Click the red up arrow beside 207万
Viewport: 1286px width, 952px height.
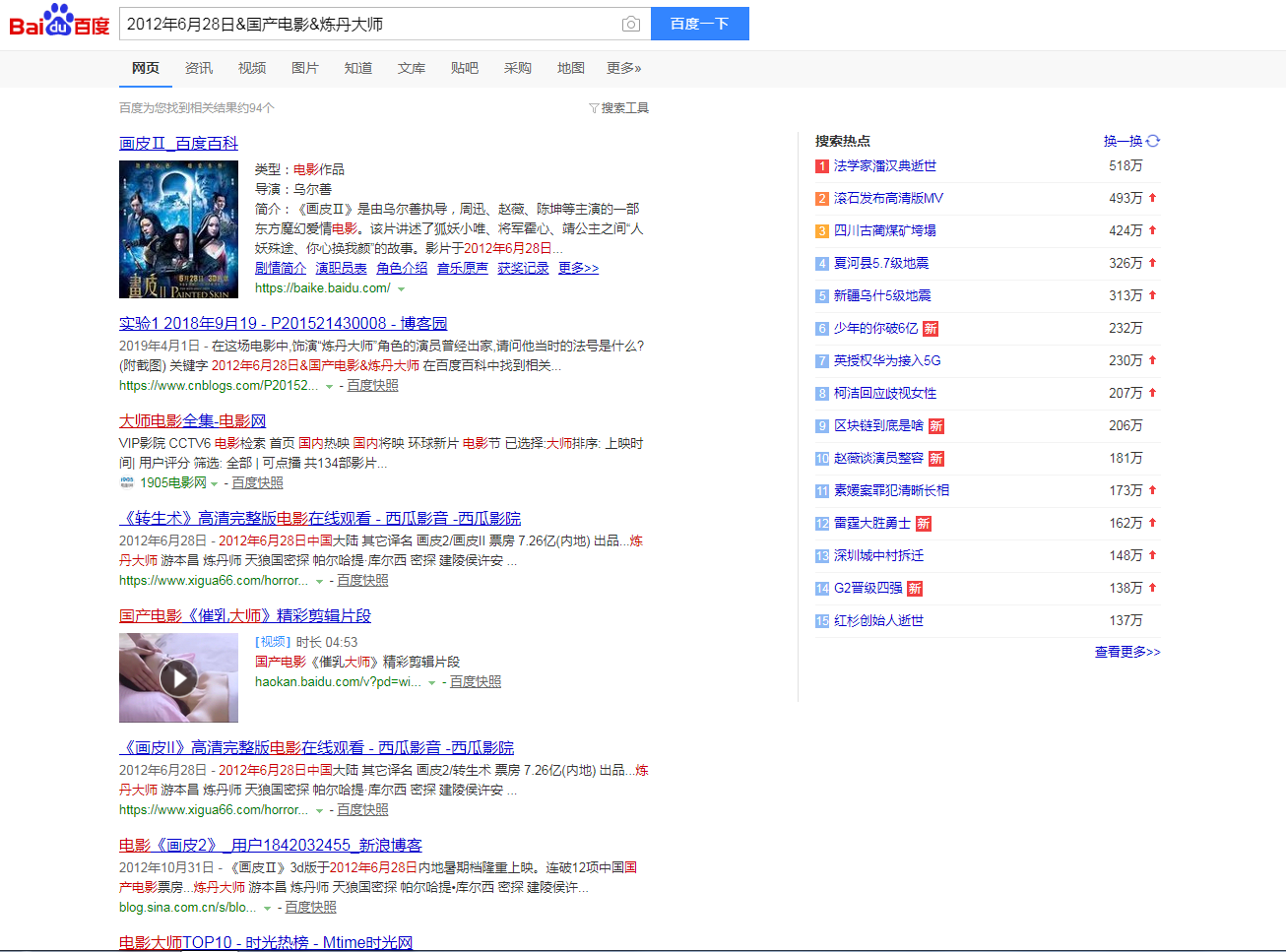[1153, 393]
